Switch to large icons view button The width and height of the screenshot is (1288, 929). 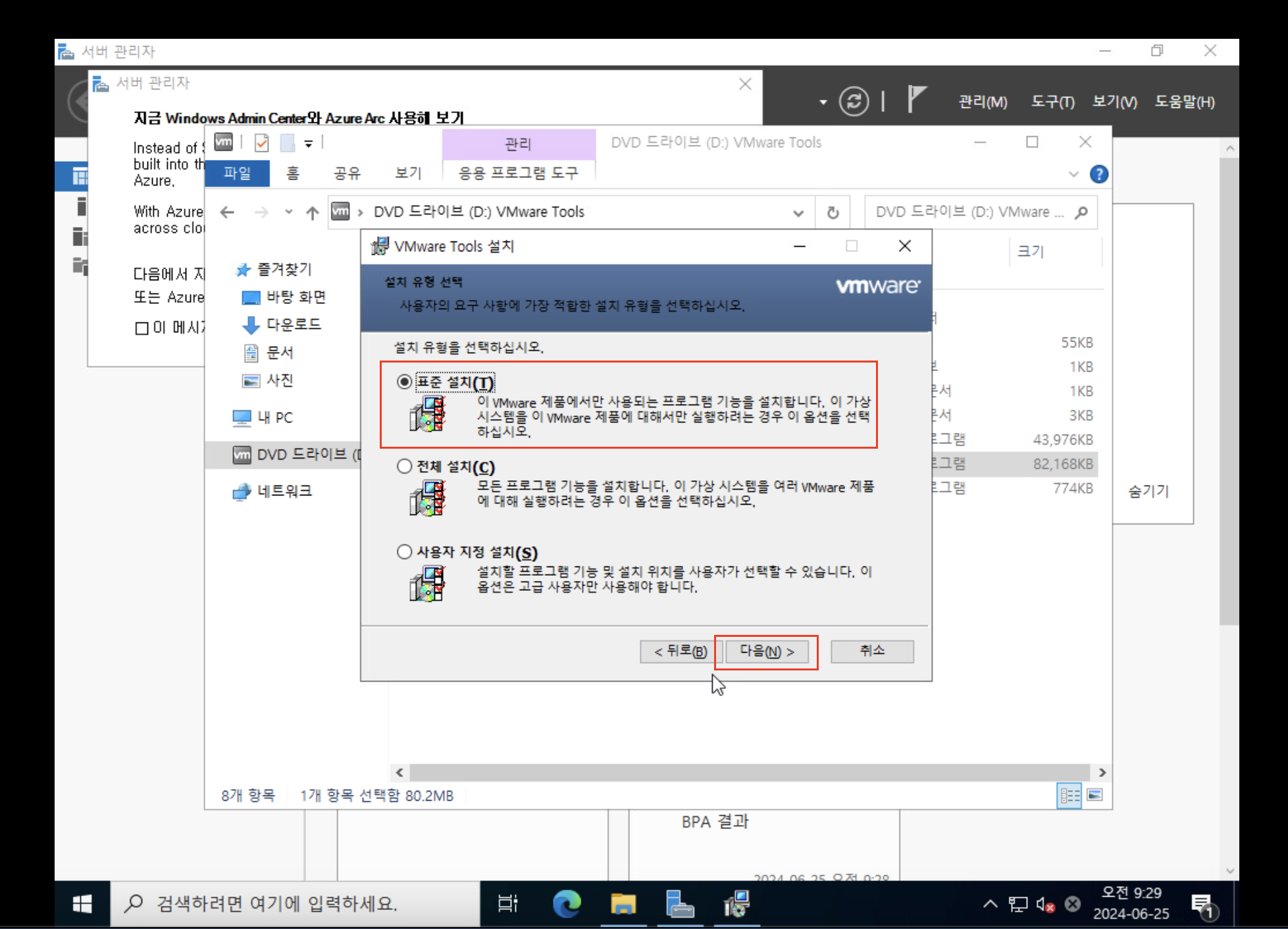pyautogui.click(x=1095, y=795)
